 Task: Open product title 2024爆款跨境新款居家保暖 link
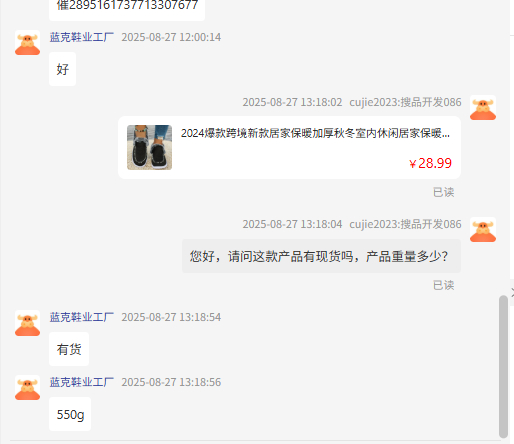point(315,133)
